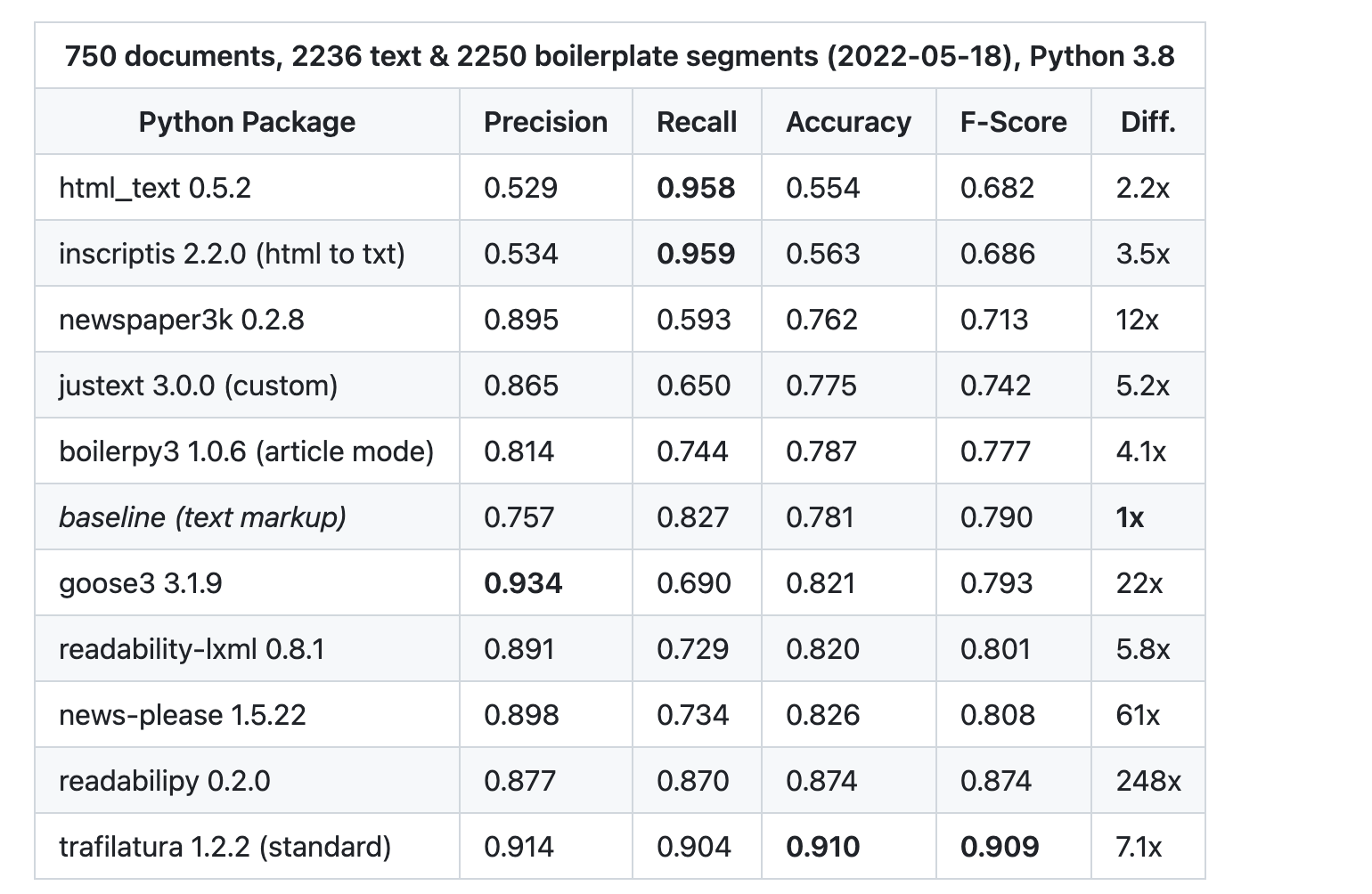Click the Recall column header

tap(697, 122)
